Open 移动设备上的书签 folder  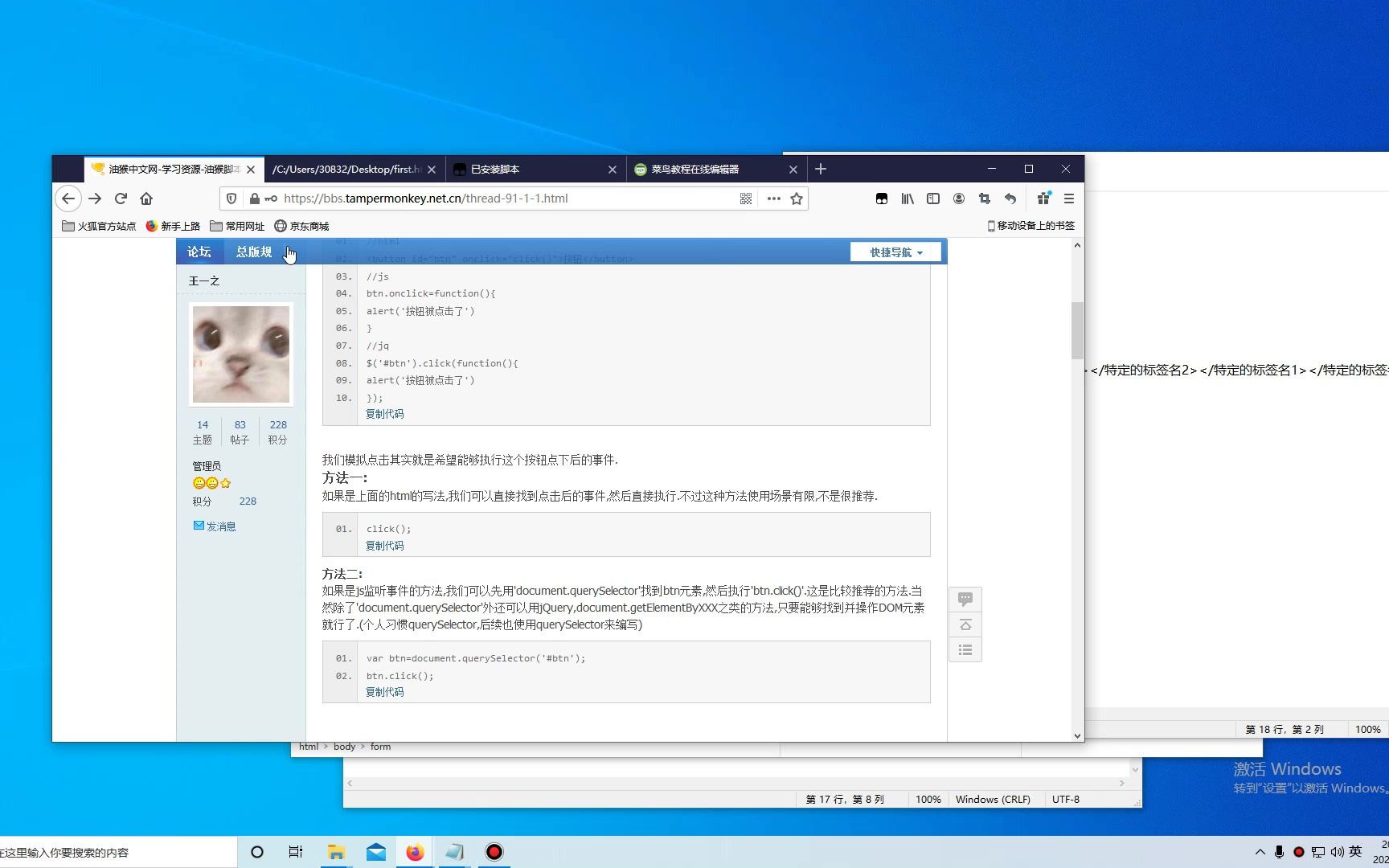point(1031,226)
